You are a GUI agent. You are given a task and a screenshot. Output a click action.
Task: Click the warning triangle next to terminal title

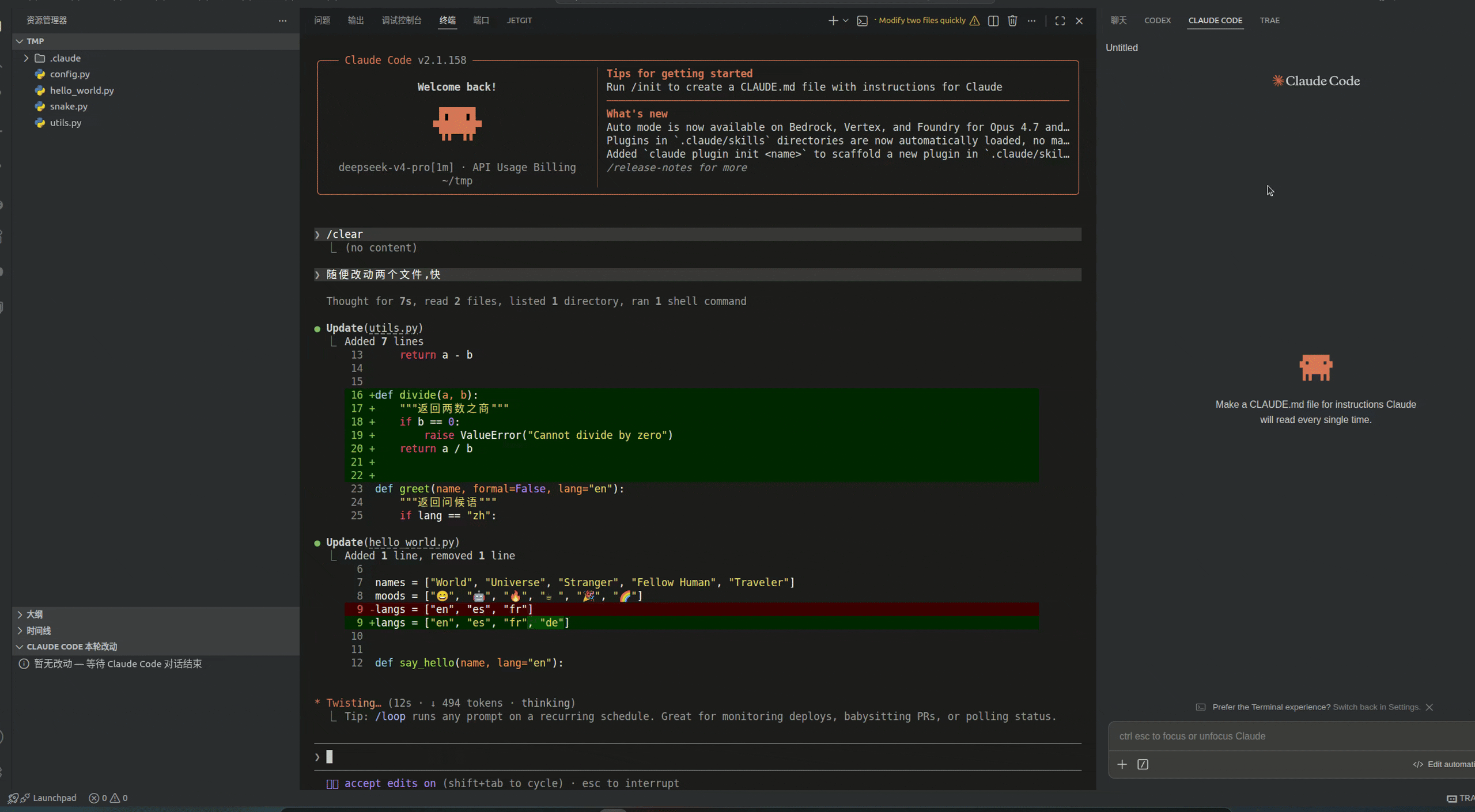coord(974,21)
